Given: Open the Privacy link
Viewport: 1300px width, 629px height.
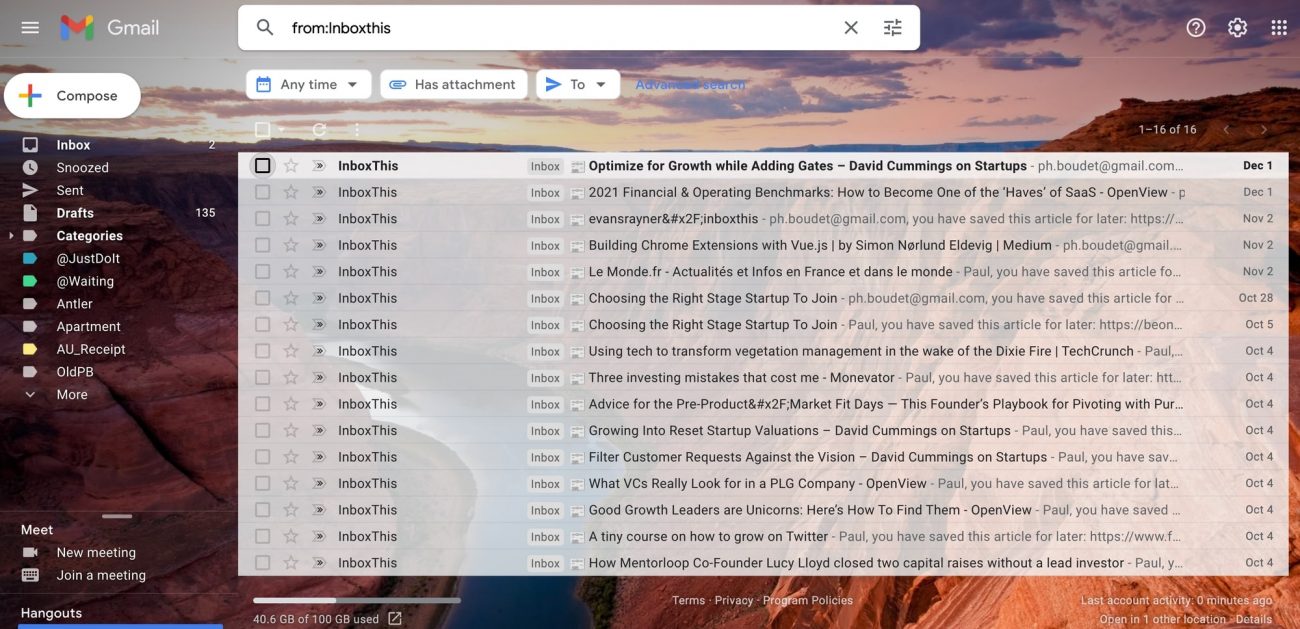Looking at the screenshot, I should [734, 600].
